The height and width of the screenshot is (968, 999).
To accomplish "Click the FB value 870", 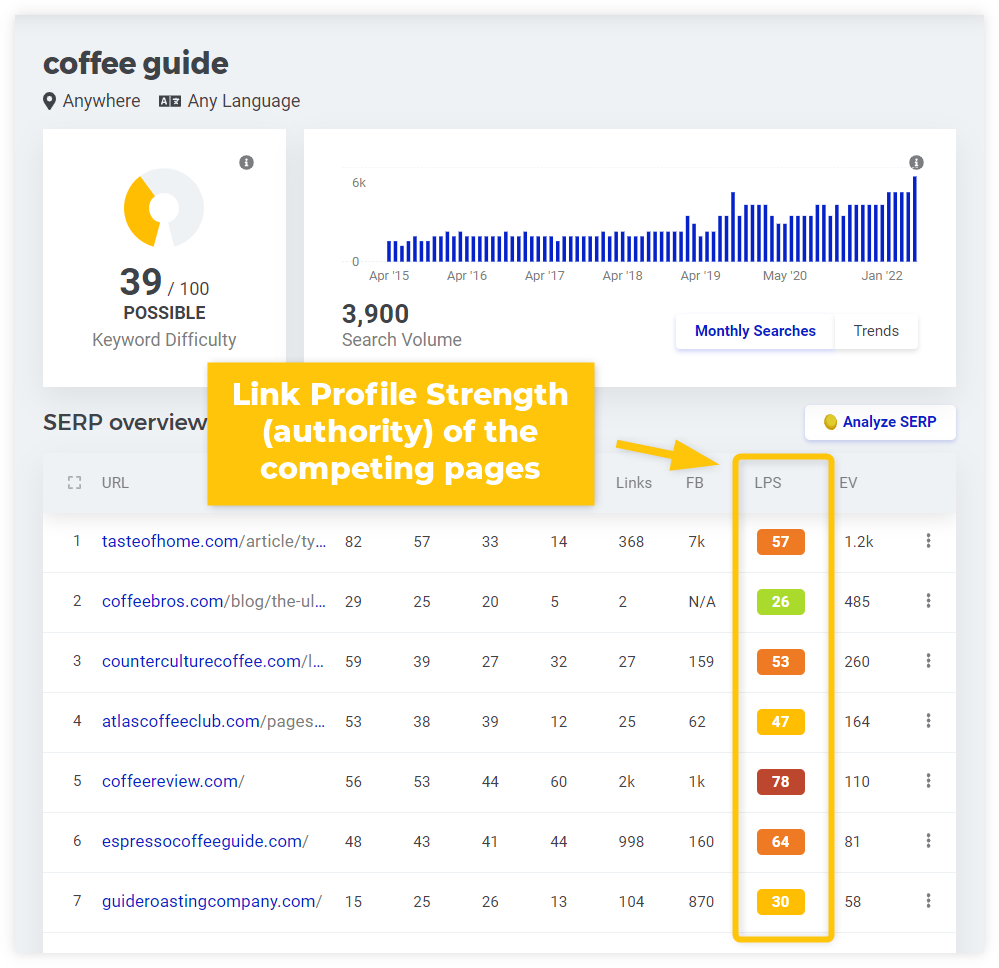I will (701, 901).
